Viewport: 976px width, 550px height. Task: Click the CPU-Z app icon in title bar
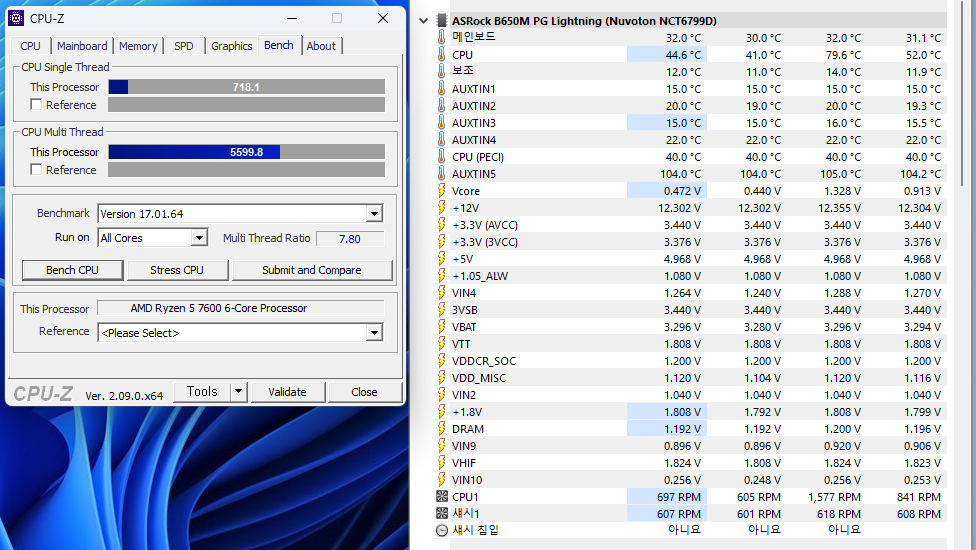click(x=16, y=18)
